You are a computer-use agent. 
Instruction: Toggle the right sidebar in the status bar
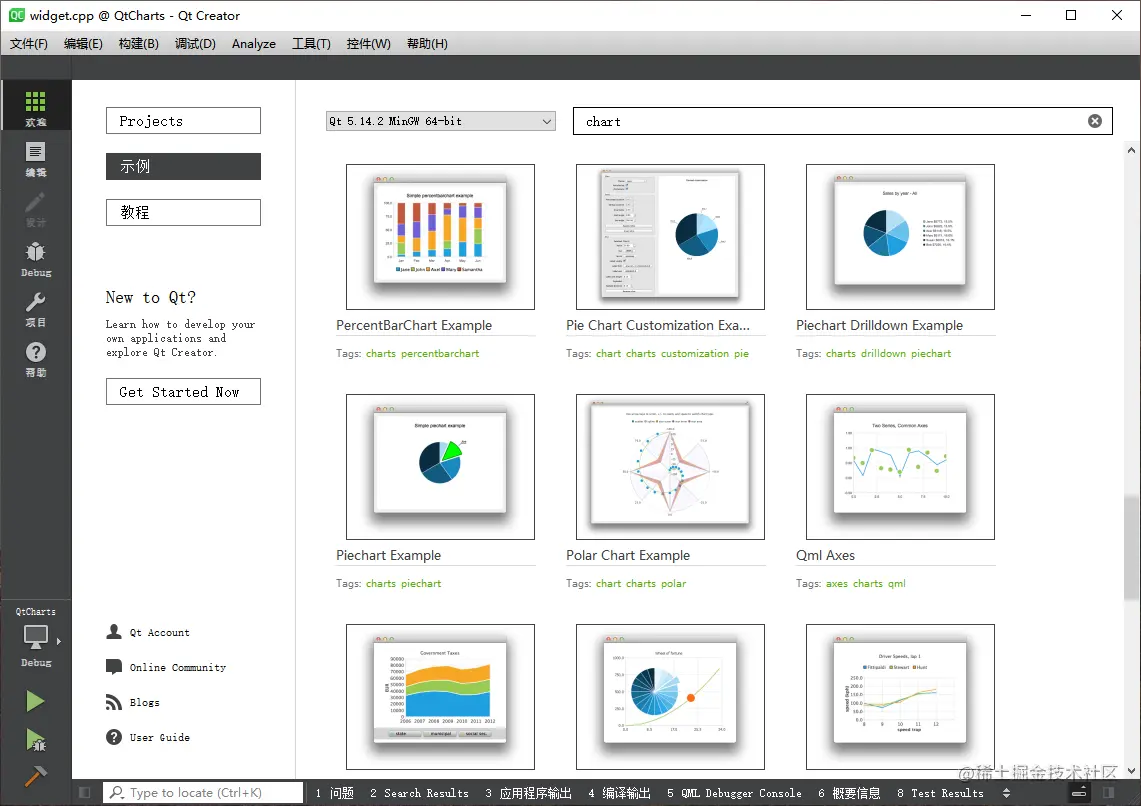pos(1108,792)
